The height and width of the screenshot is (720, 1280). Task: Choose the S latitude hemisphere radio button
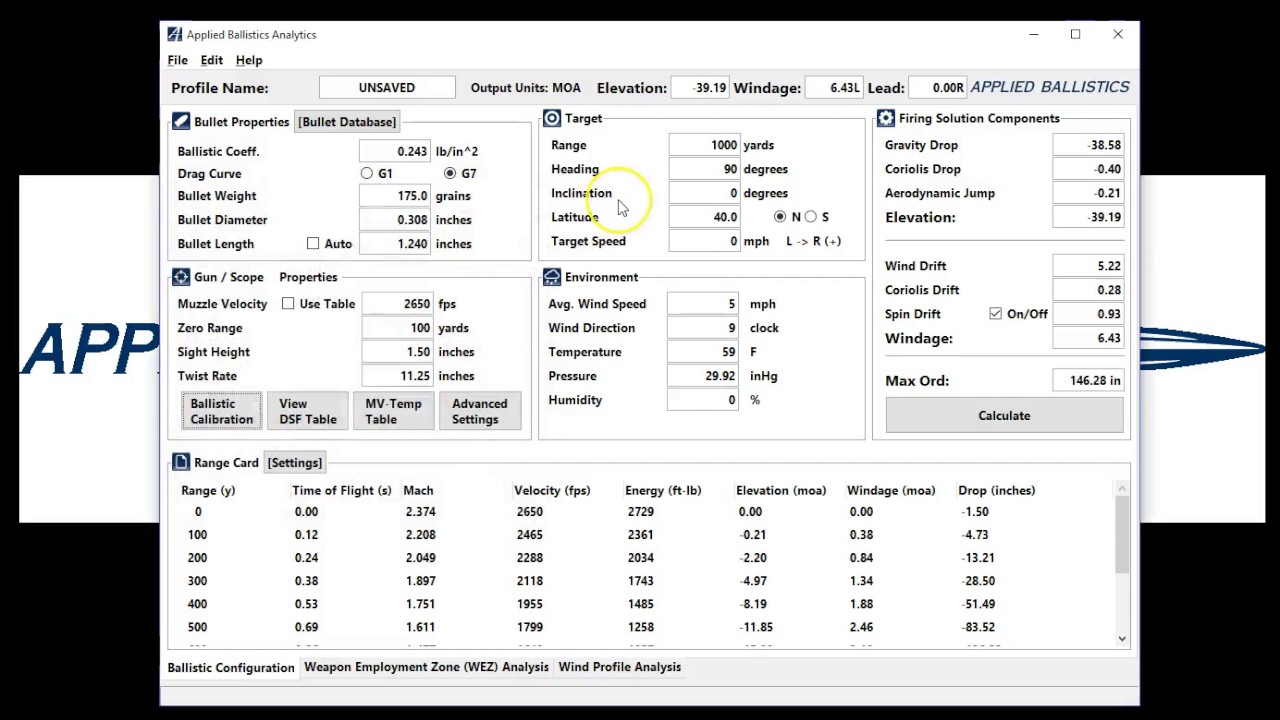click(x=811, y=216)
